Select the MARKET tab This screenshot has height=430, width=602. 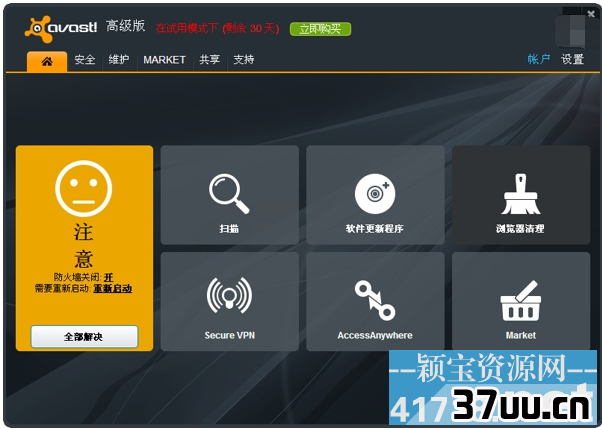pyautogui.click(x=164, y=60)
